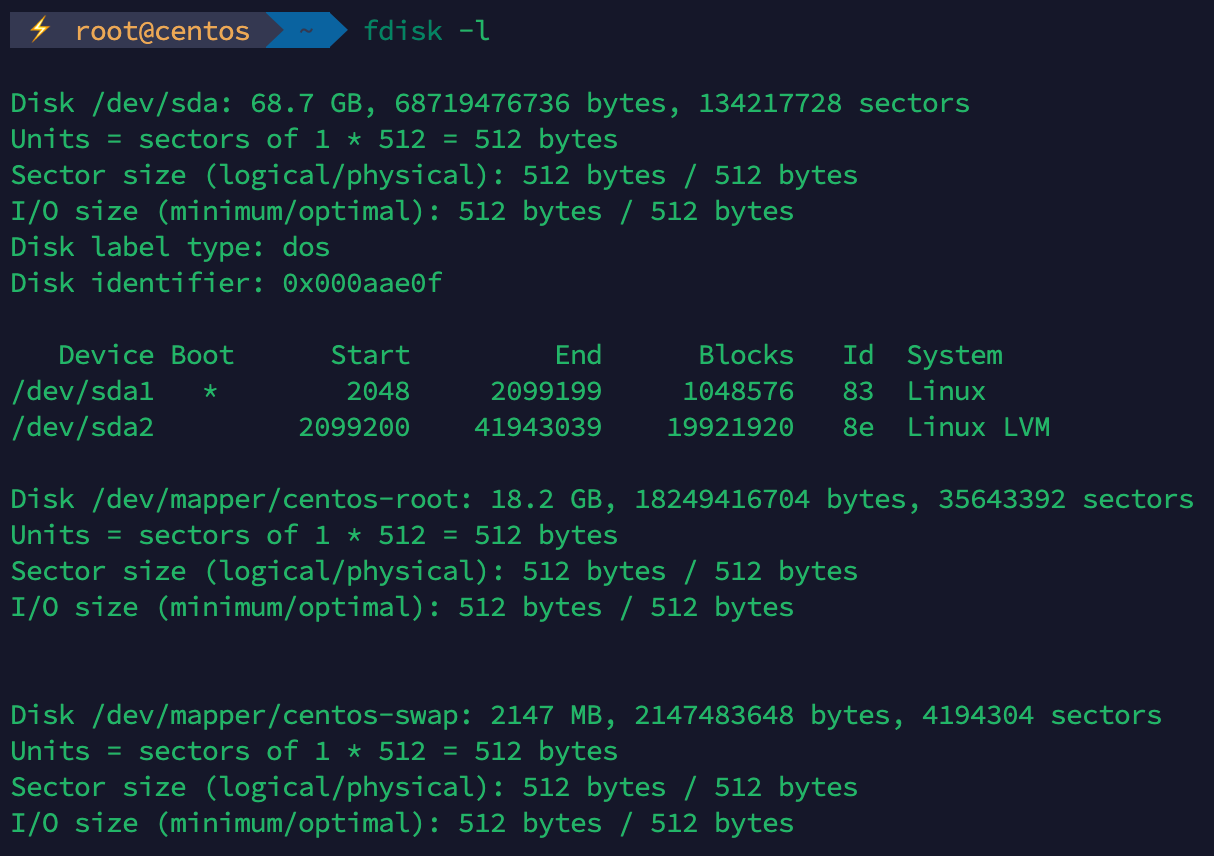
Task: Click the dos disk label type value
Action: point(306,247)
